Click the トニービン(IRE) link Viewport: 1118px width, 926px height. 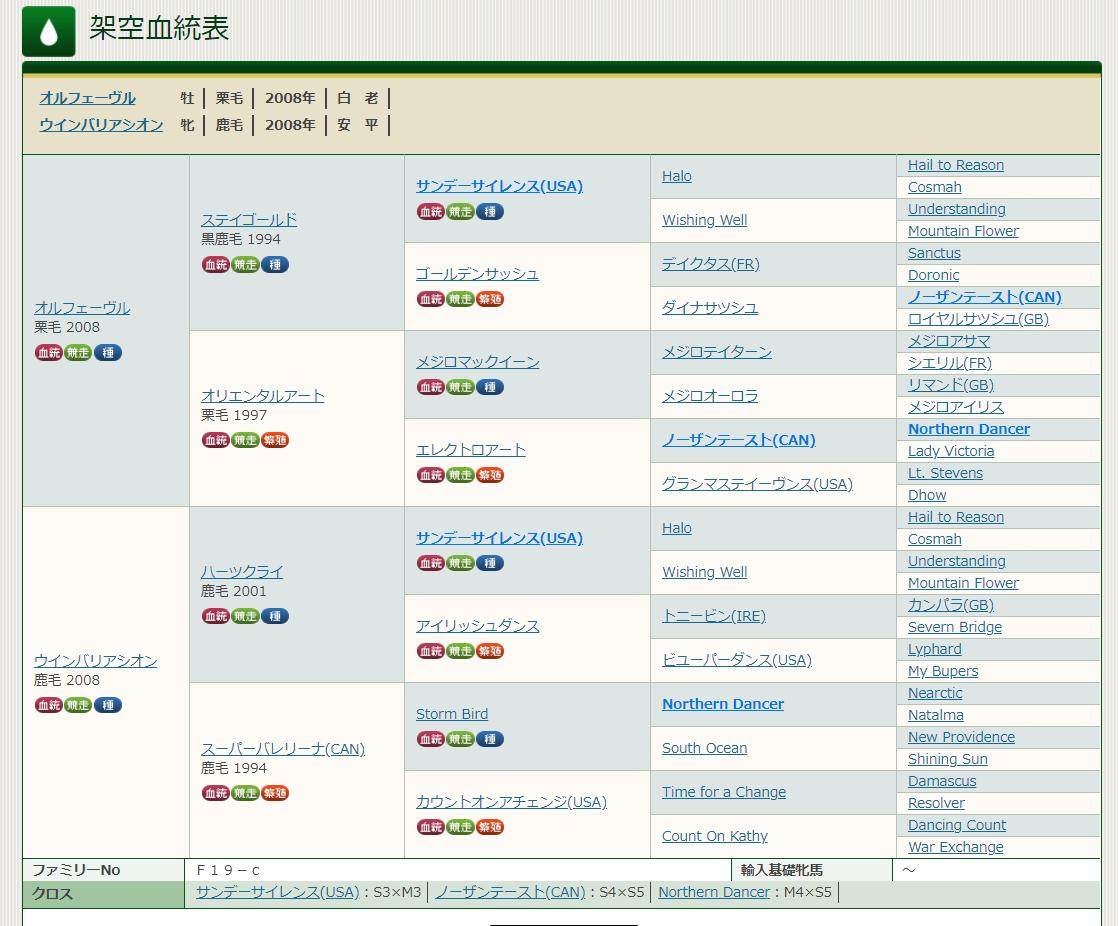(713, 616)
